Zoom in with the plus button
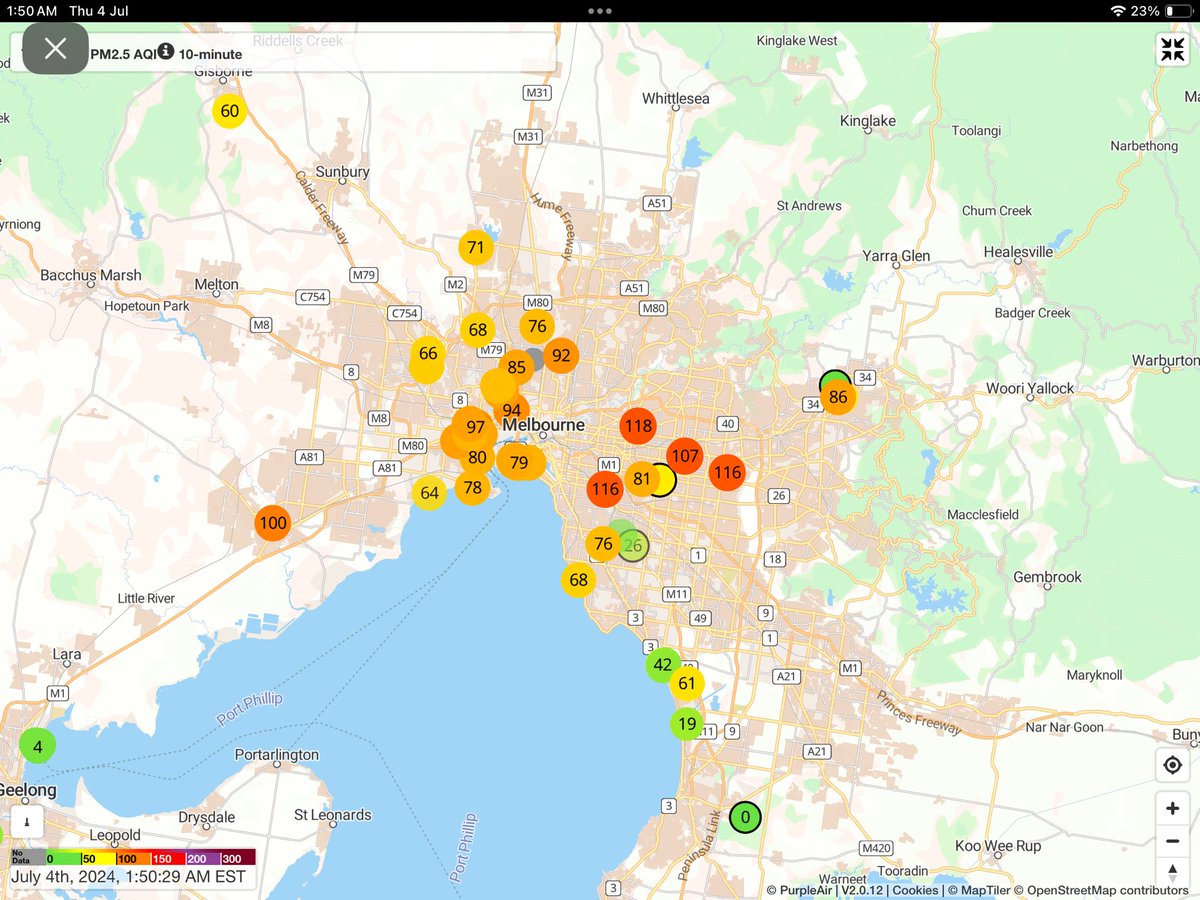Screen dimensions: 1200x900 point(1172,808)
